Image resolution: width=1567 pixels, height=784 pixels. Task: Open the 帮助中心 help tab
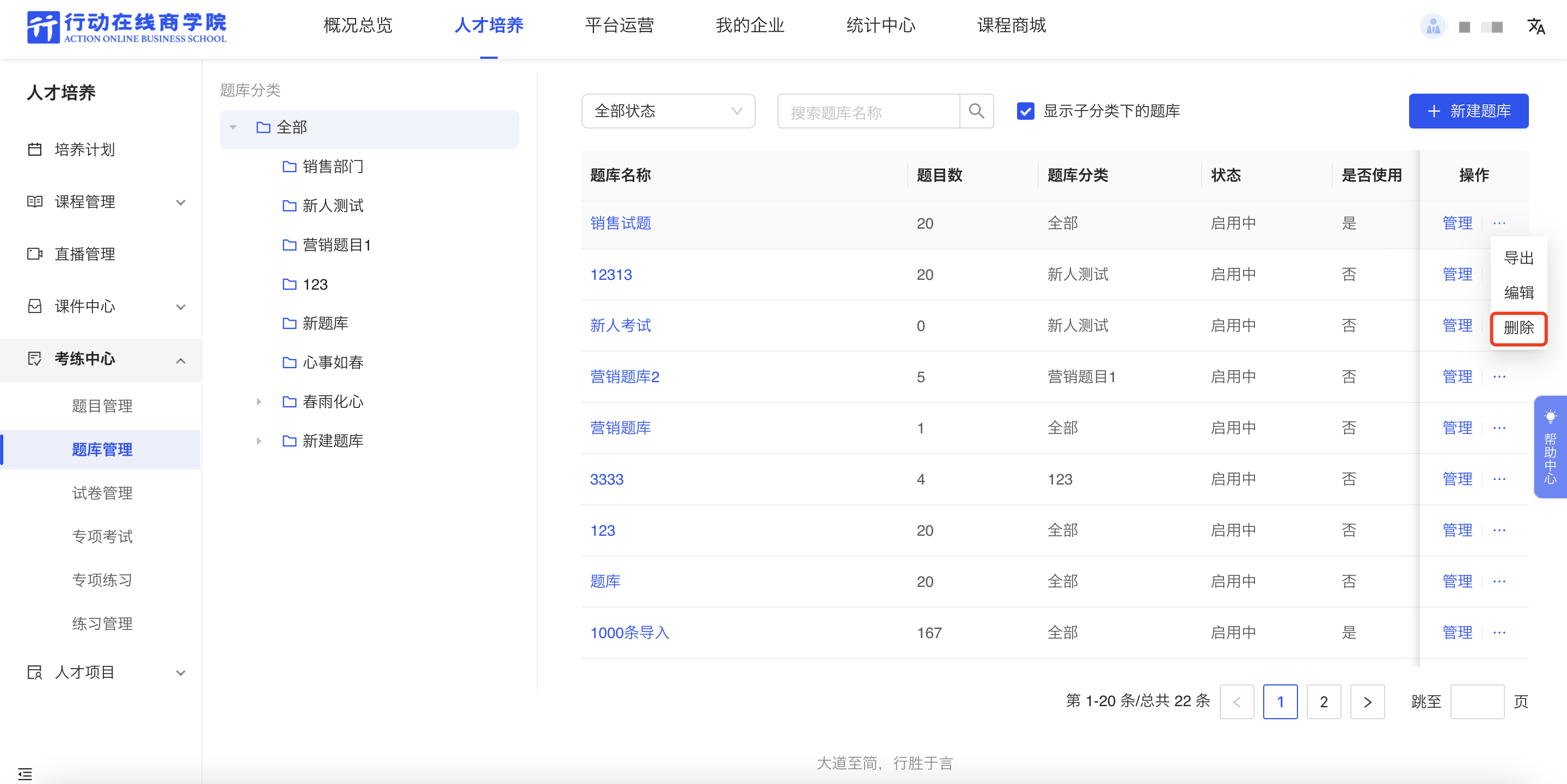pyautogui.click(x=1550, y=447)
